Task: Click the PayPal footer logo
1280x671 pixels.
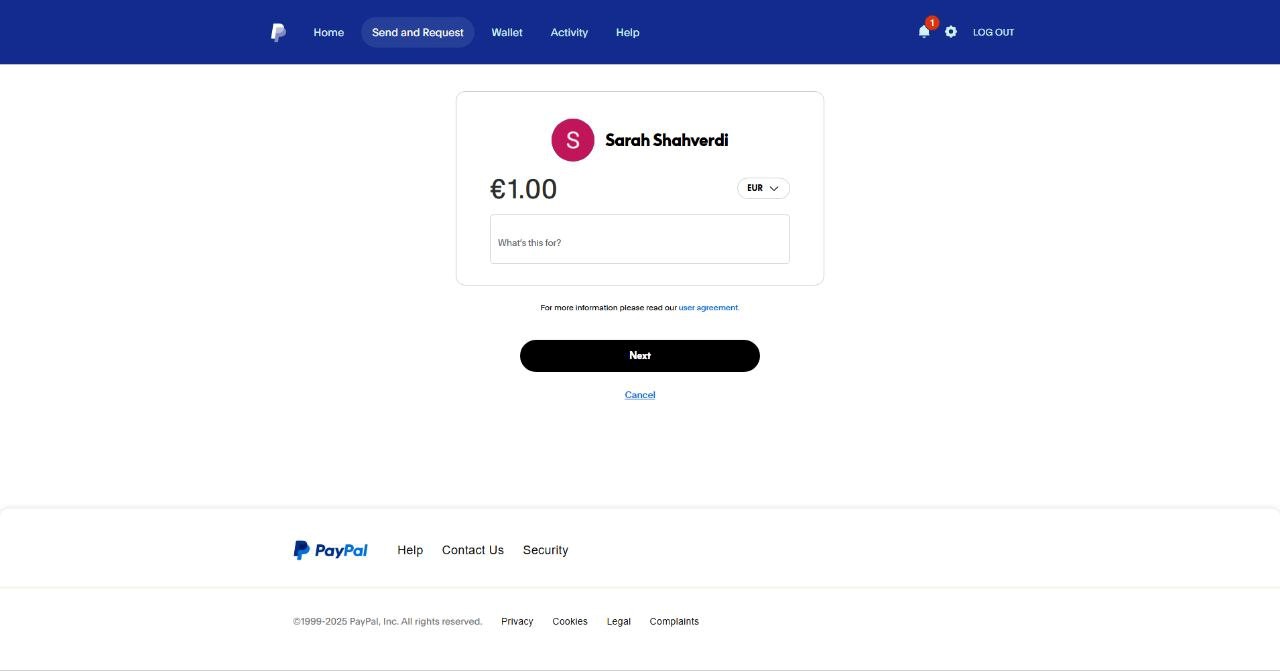Action: 330,550
